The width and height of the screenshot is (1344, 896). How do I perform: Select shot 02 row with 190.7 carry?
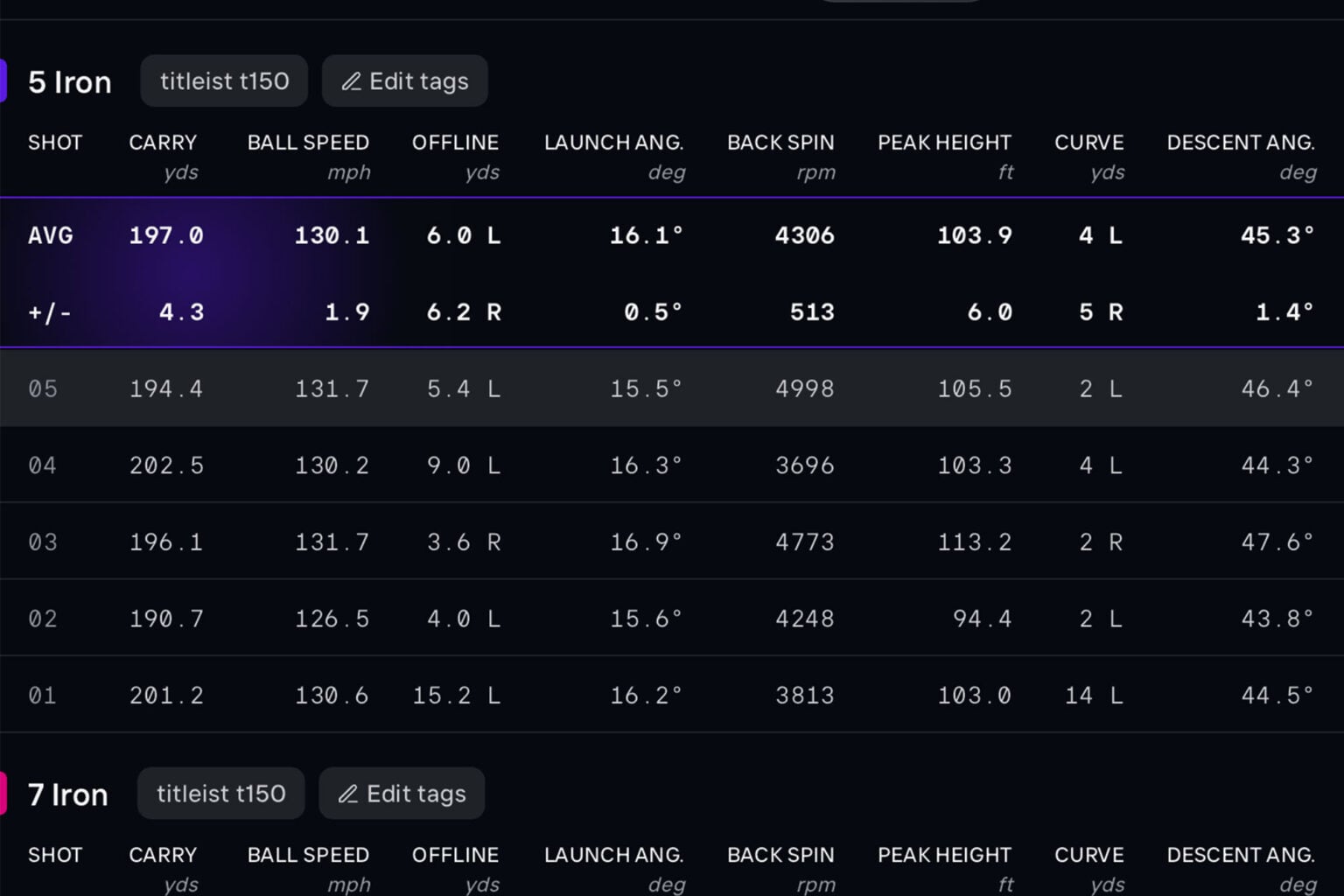(x=672, y=619)
